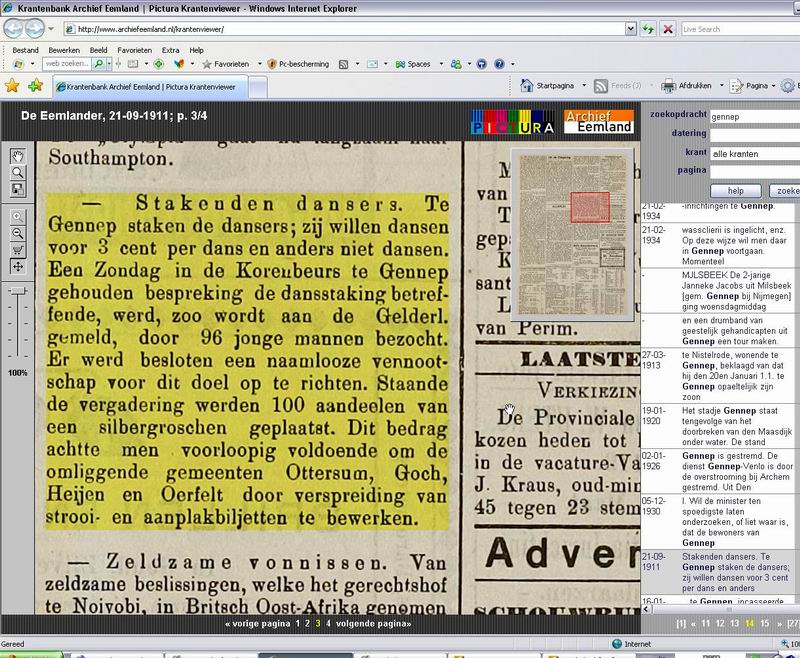Screen dimensions: 800x658
Task: Click the datering input field
Action: (755, 135)
